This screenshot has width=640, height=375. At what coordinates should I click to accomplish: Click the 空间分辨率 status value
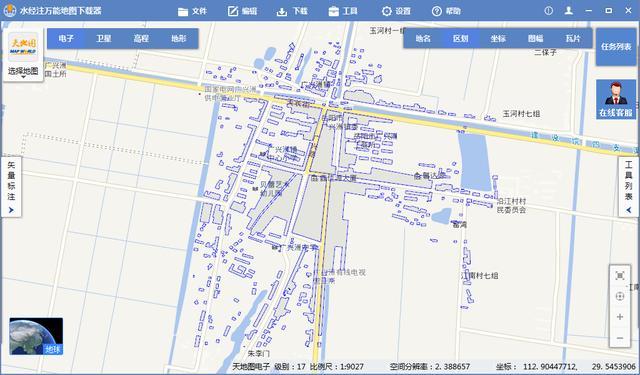coord(430,367)
